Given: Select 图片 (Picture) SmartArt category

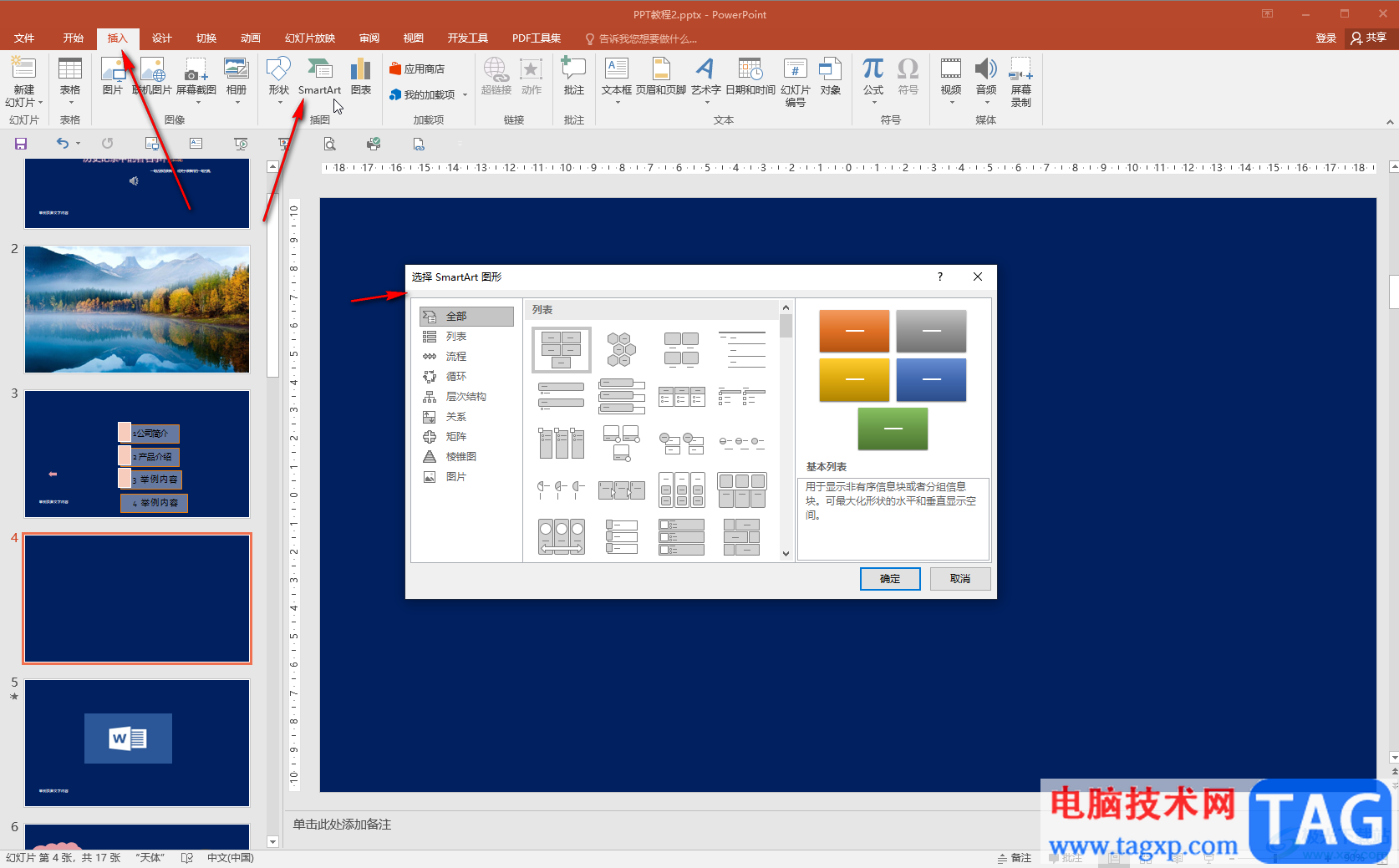Looking at the screenshot, I should pos(466,477).
